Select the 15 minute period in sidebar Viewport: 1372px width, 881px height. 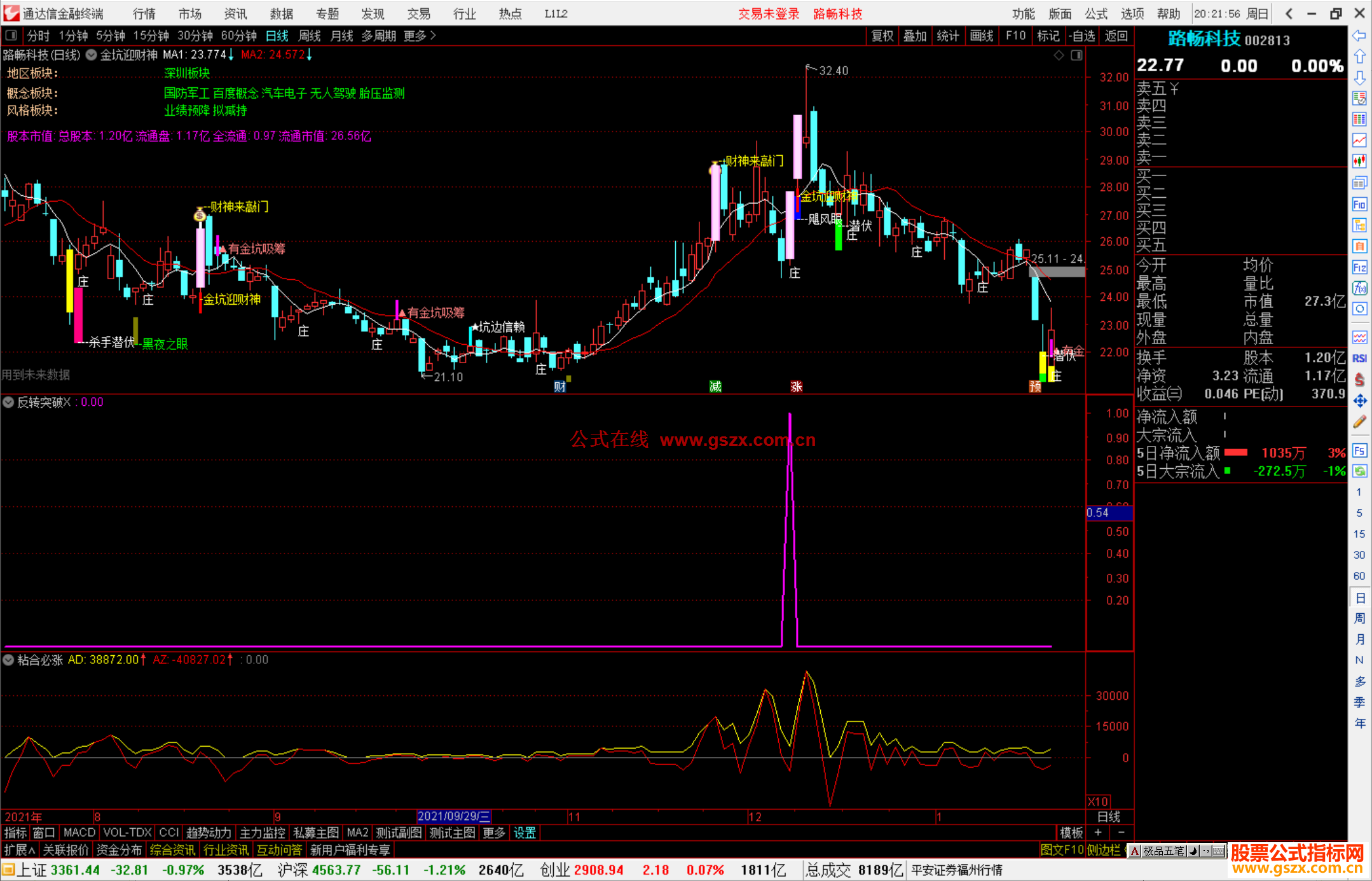point(1359,534)
